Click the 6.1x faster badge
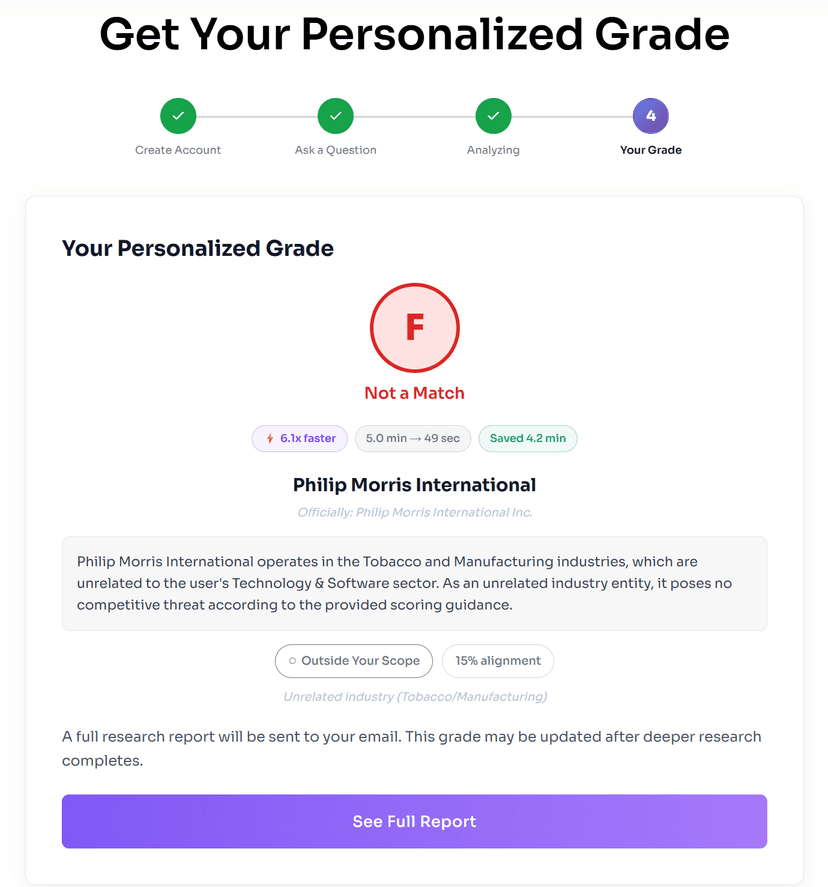Viewport: 828px width, 887px height. pos(300,438)
